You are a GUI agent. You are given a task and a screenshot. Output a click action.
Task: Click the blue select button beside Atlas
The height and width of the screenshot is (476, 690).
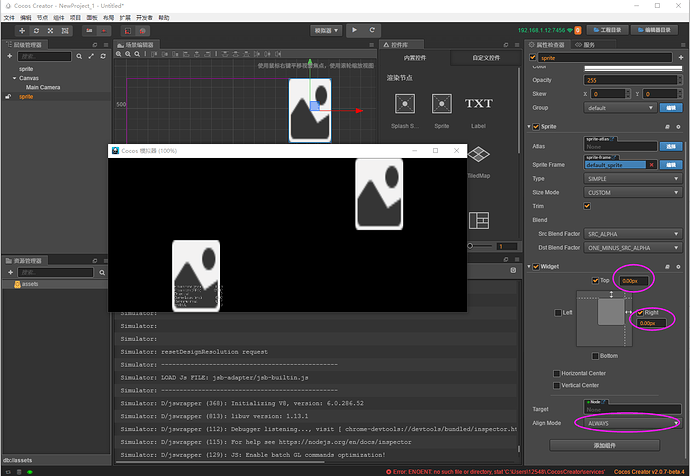[x=671, y=146]
